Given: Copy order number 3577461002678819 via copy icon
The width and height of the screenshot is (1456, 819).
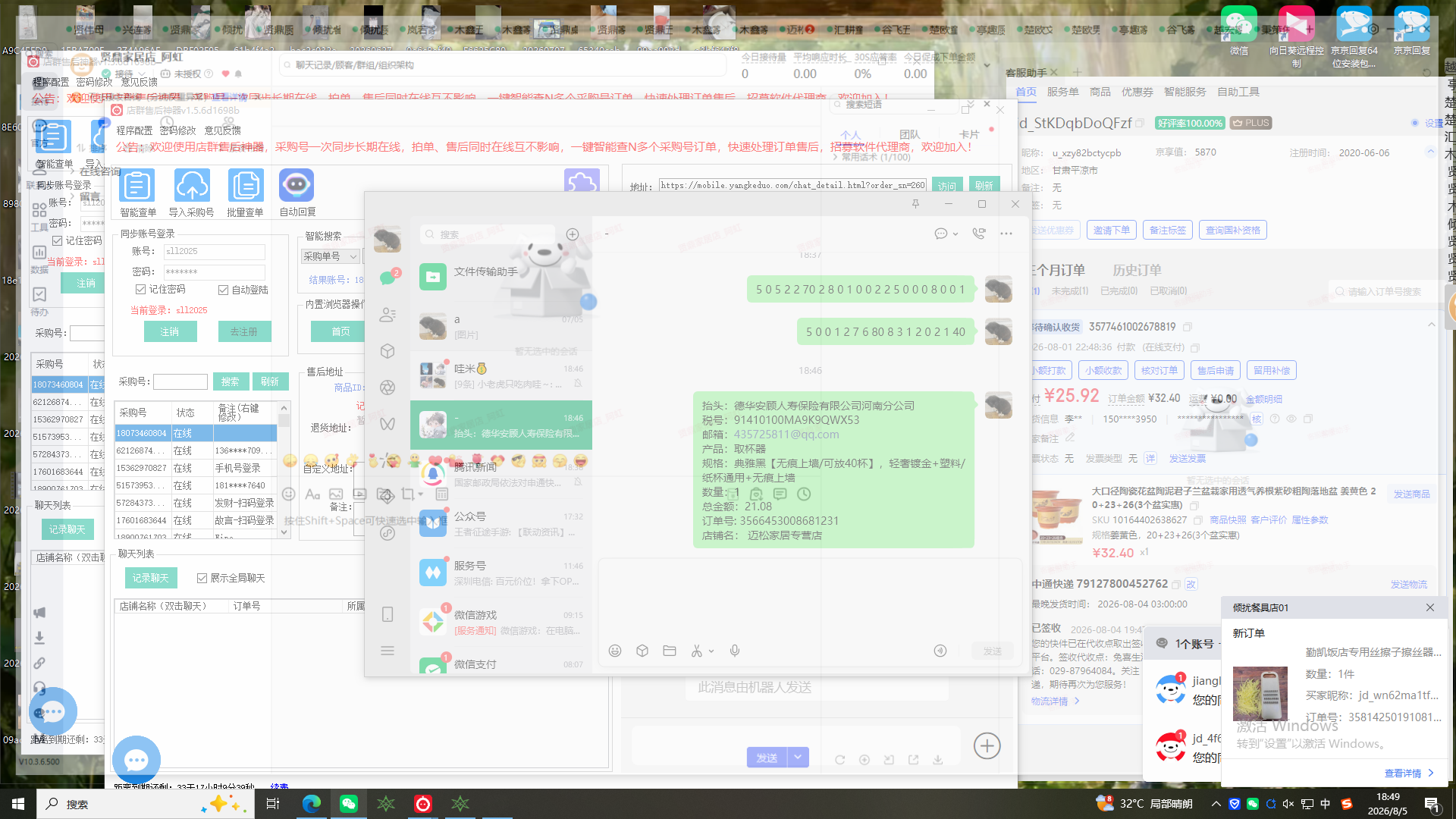Looking at the screenshot, I should coord(1188,327).
